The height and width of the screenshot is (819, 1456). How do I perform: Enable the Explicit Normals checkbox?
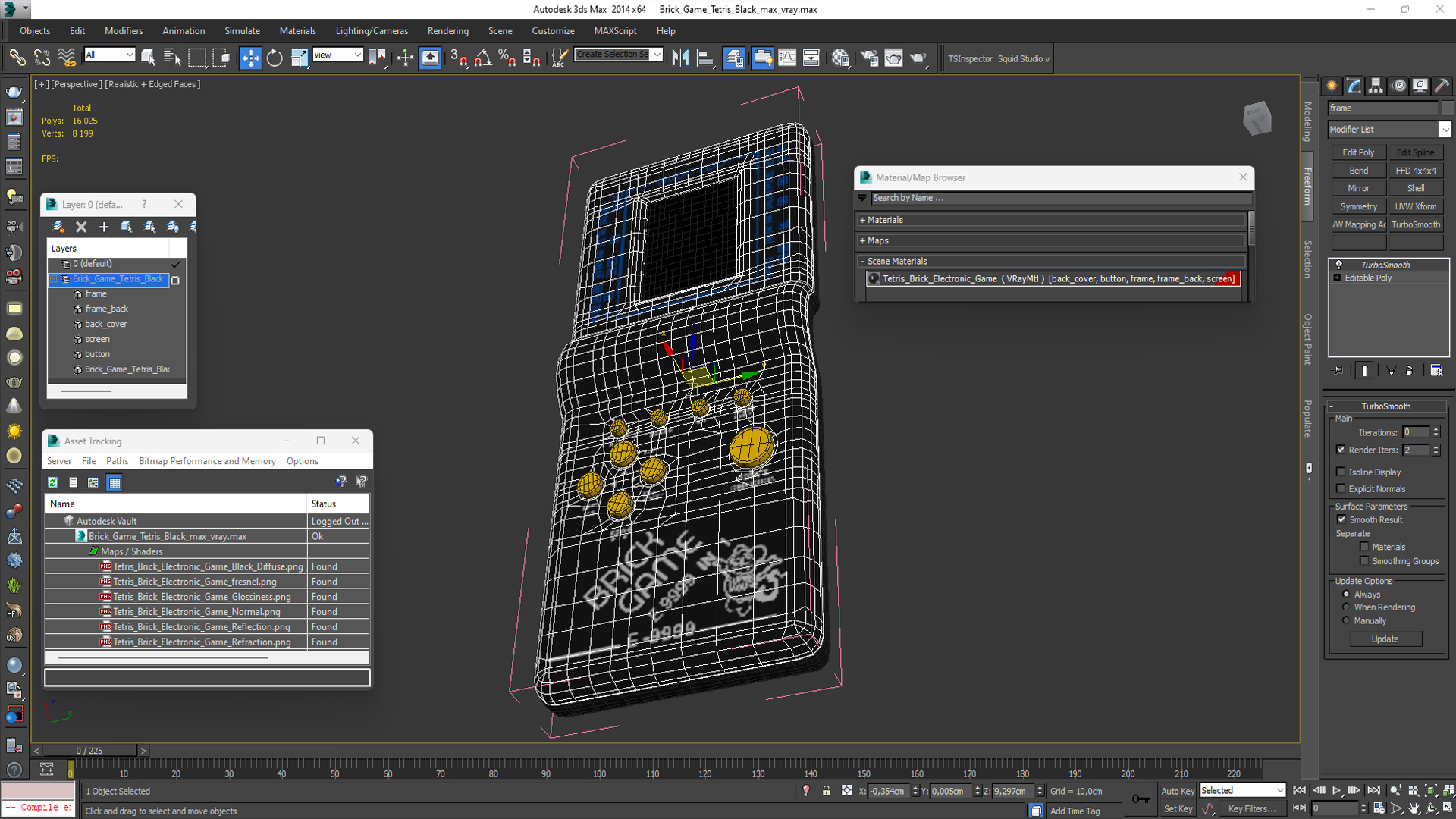(1341, 488)
